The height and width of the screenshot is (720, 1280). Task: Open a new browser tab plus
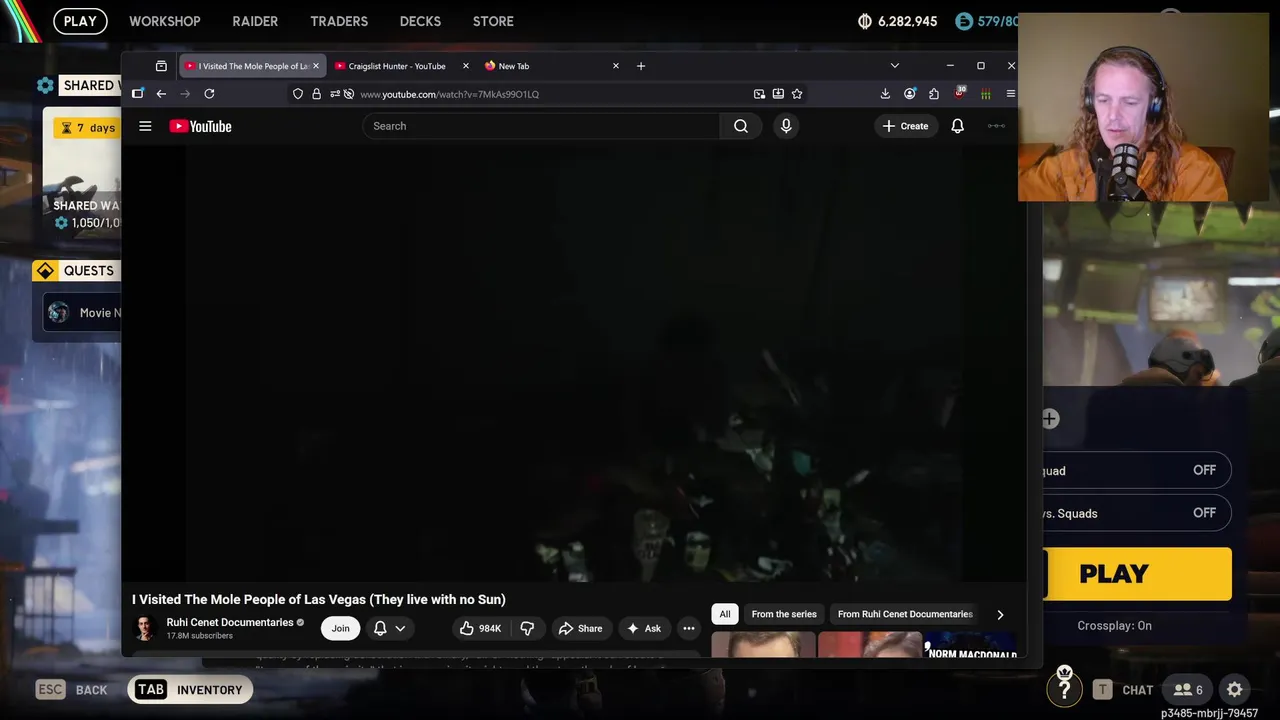pyautogui.click(x=641, y=66)
